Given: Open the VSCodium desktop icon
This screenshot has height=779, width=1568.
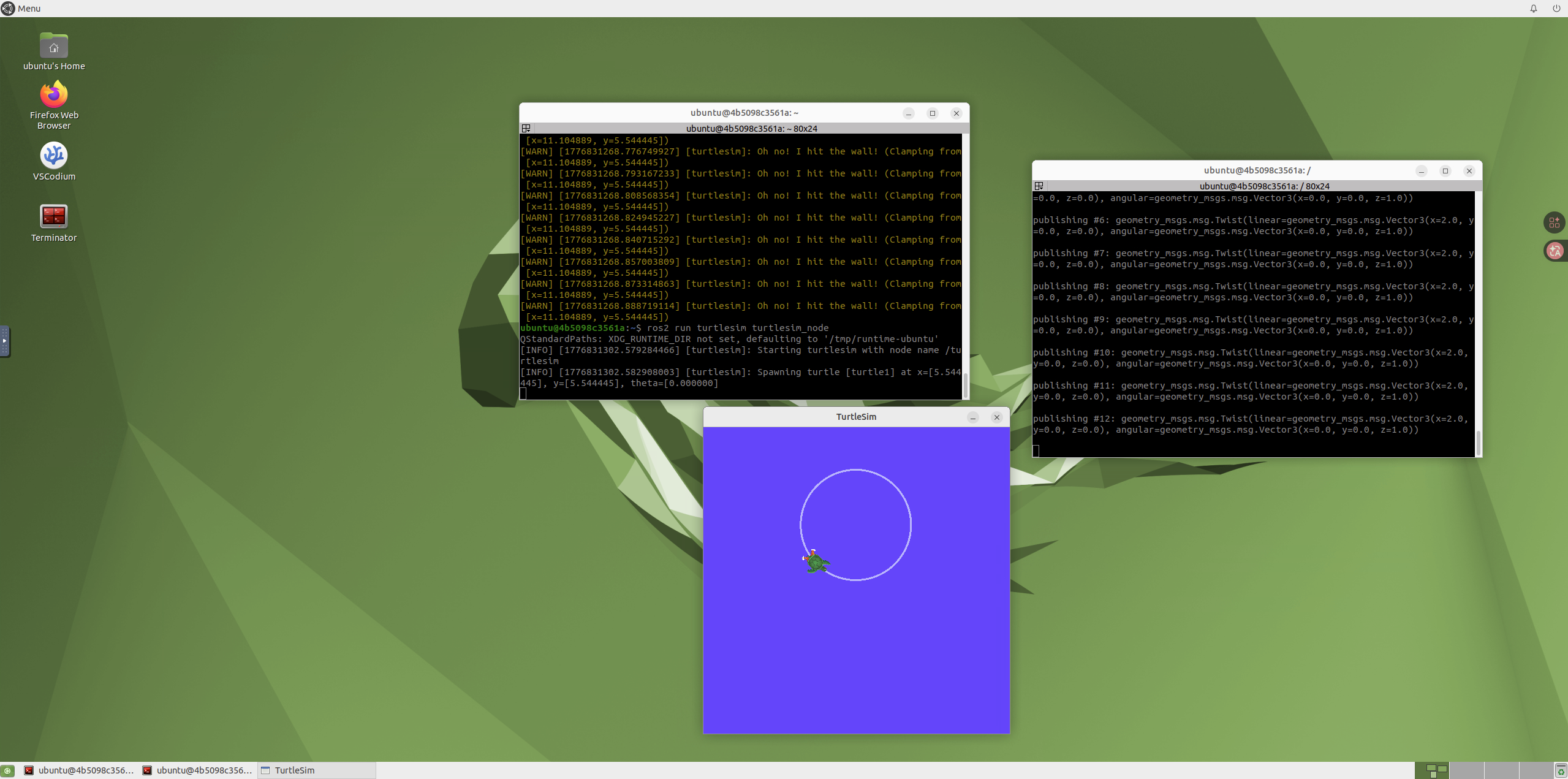Looking at the screenshot, I should click(x=54, y=161).
